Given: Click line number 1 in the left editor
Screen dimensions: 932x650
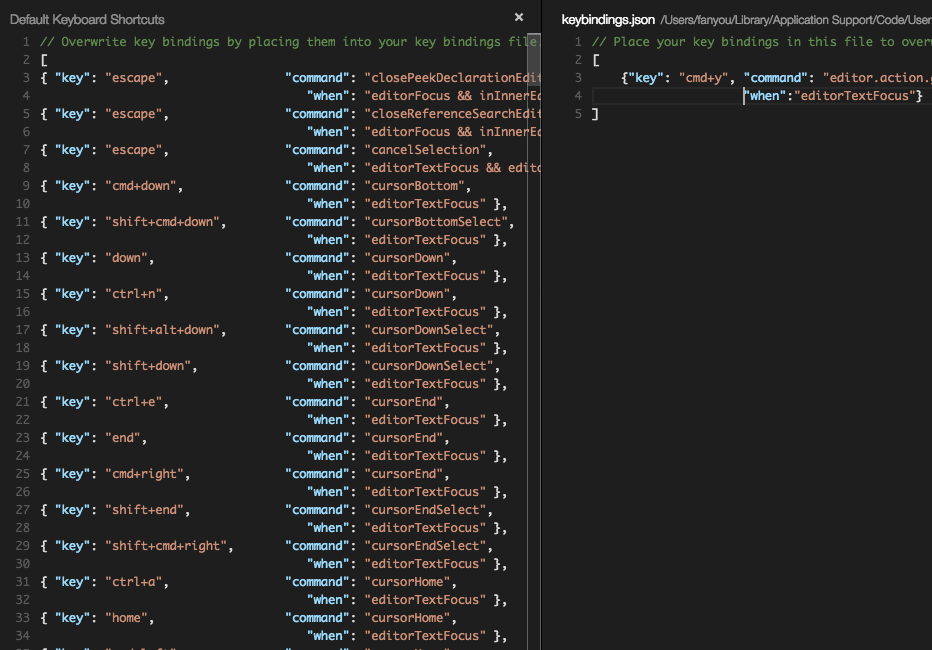Looking at the screenshot, I should tap(25, 41).
